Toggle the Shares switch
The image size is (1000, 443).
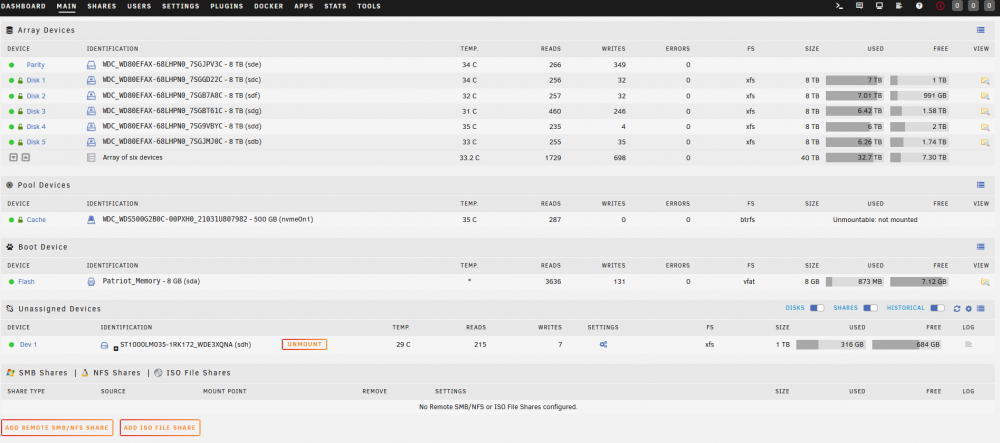pos(871,308)
